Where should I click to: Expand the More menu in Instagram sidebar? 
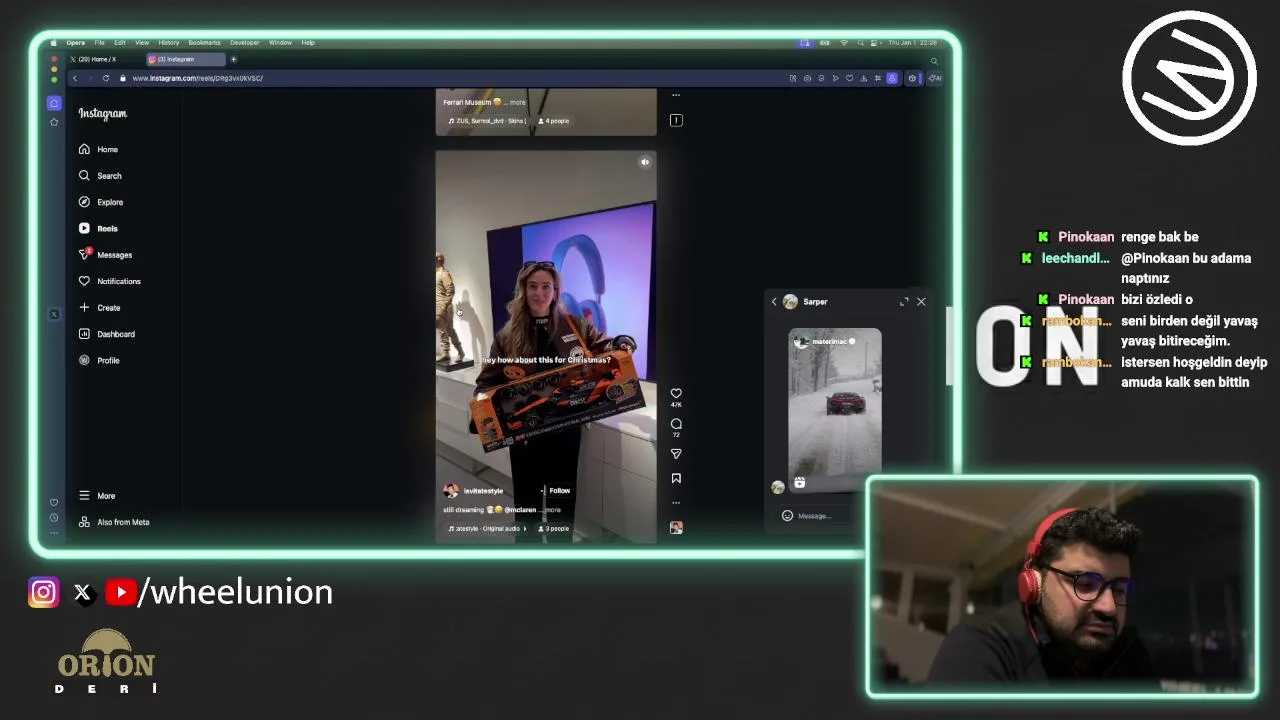pyautogui.click(x=98, y=496)
